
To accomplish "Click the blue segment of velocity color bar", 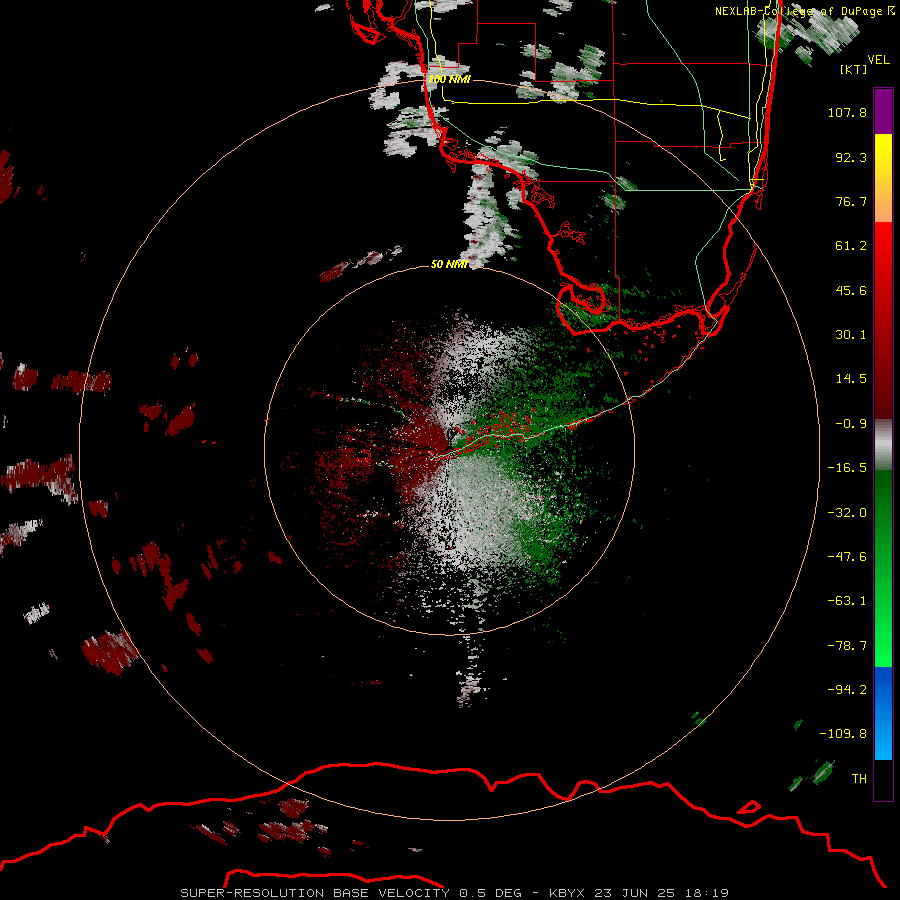I will (x=883, y=713).
